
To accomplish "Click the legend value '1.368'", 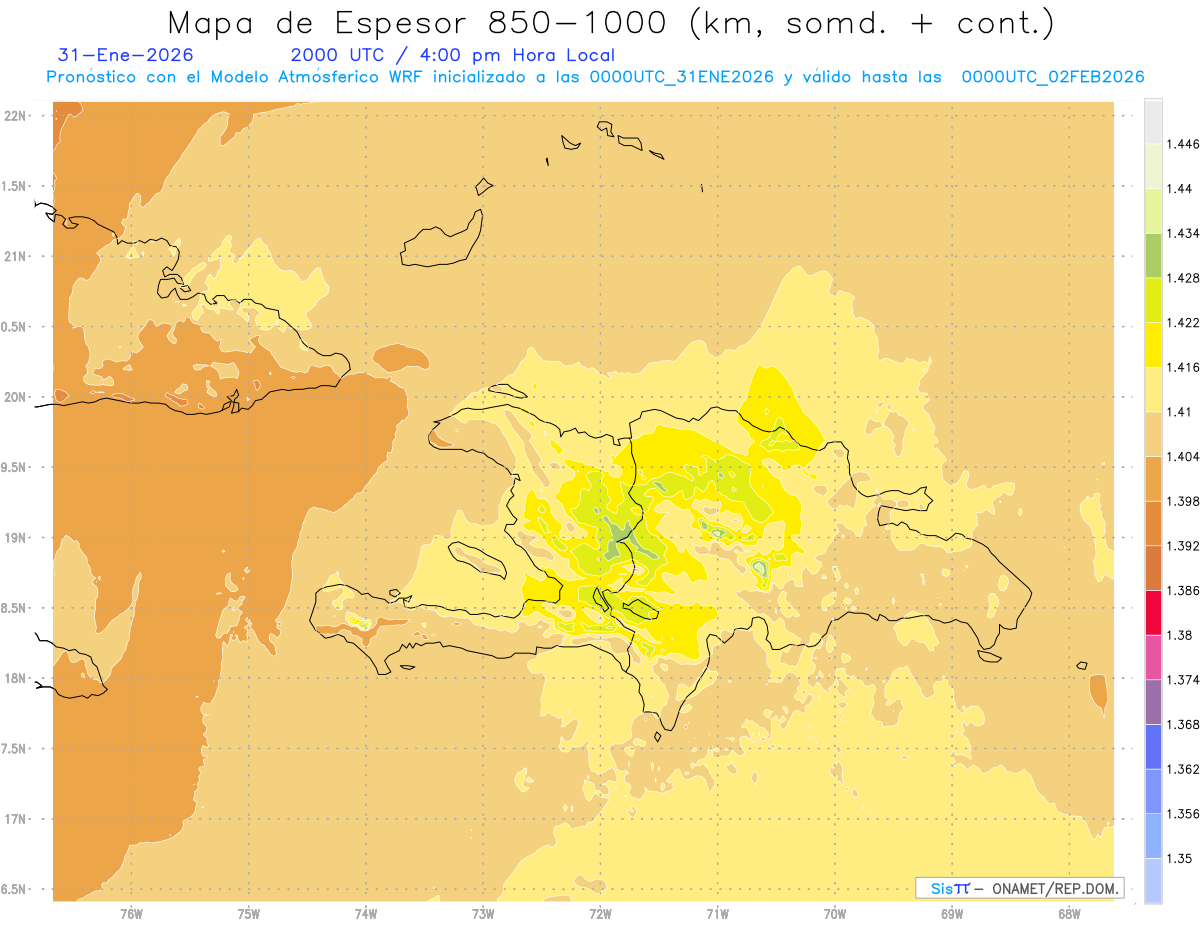I will 1182,725.
